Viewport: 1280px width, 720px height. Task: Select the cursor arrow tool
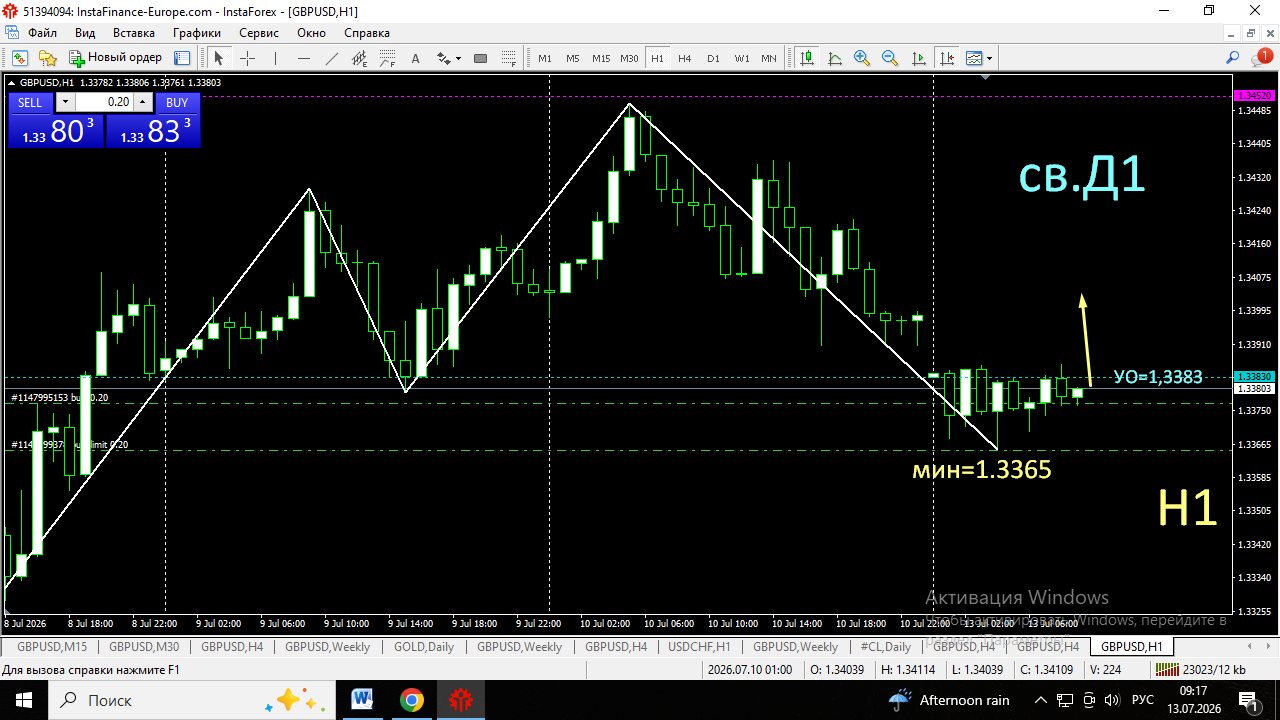[219, 58]
